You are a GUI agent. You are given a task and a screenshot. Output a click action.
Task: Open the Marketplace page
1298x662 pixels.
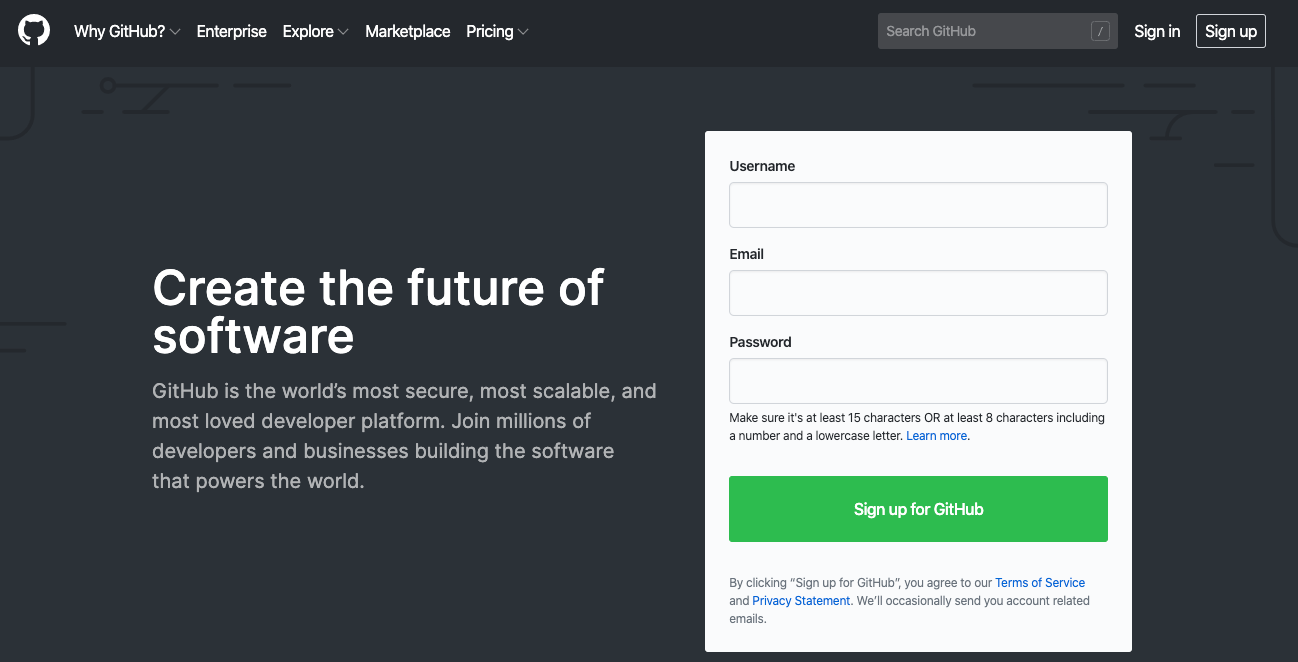(407, 31)
